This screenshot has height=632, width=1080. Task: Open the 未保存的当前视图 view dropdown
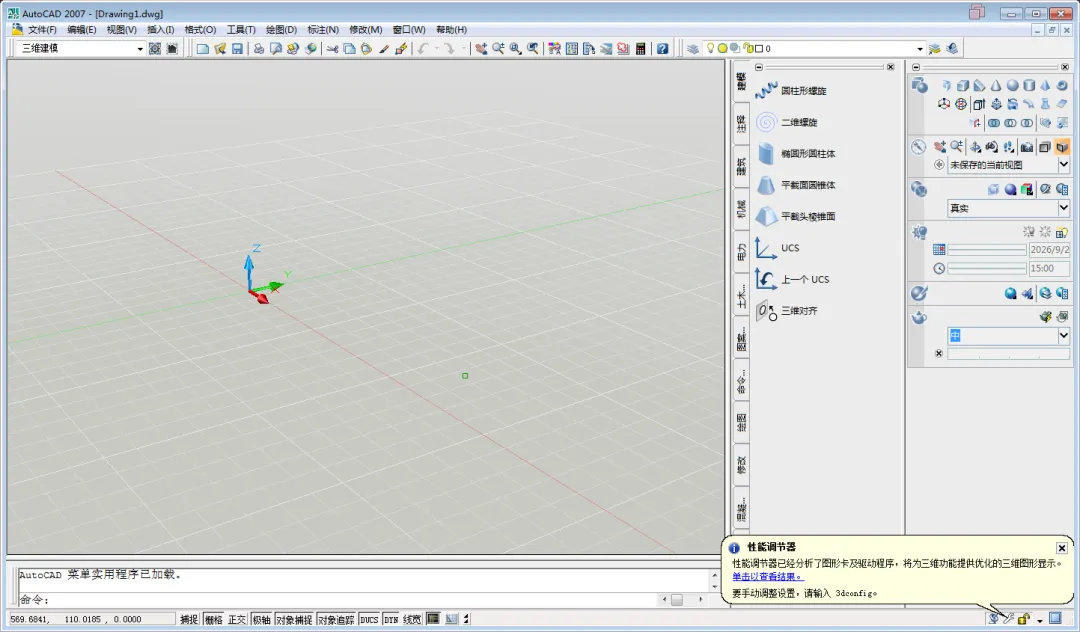[x=1063, y=165]
